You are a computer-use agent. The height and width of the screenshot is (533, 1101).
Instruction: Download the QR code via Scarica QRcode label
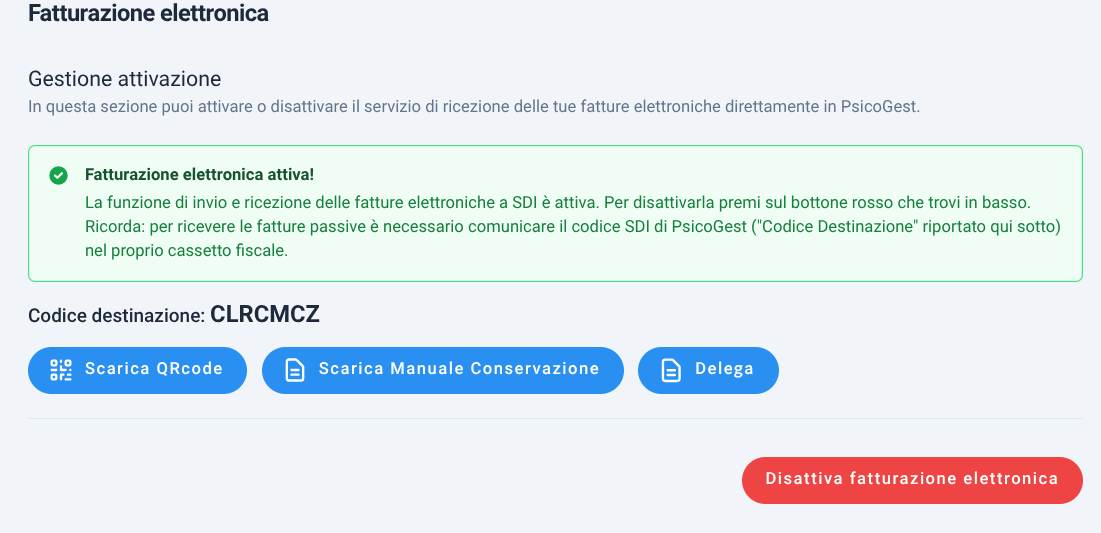[x=154, y=369]
